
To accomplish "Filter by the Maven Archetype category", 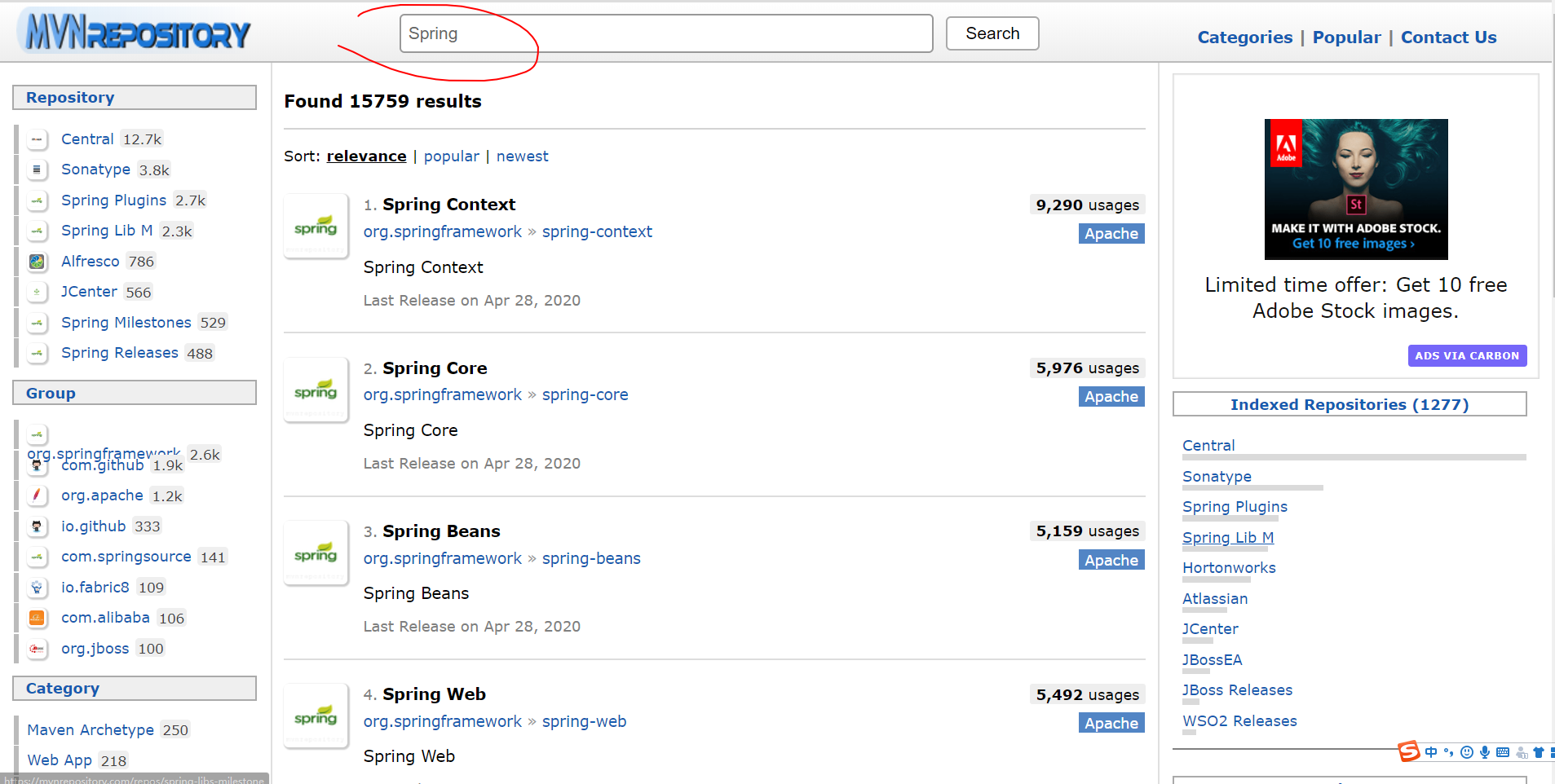I will click(91, 730).
